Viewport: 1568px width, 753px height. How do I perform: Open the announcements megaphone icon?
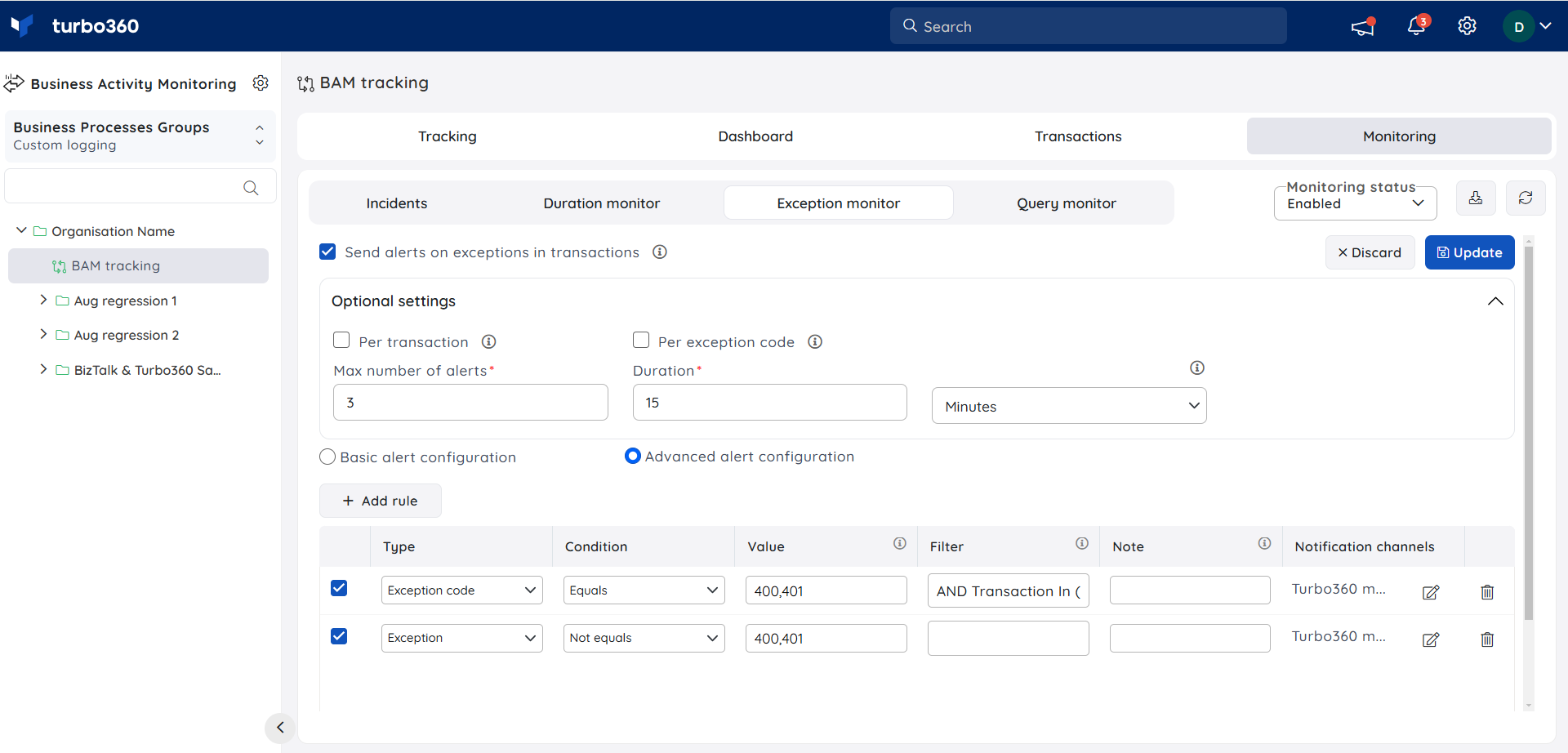(1362, 27)
